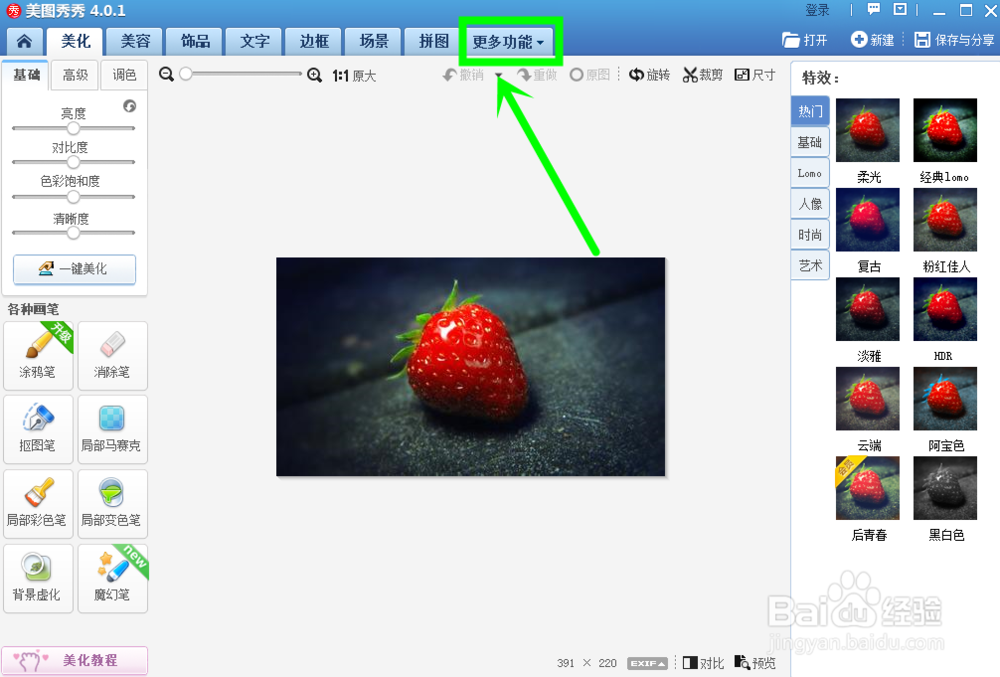
Task: Click the 清晰度 sharpness slider handle
Action: (x=73, y=233)
